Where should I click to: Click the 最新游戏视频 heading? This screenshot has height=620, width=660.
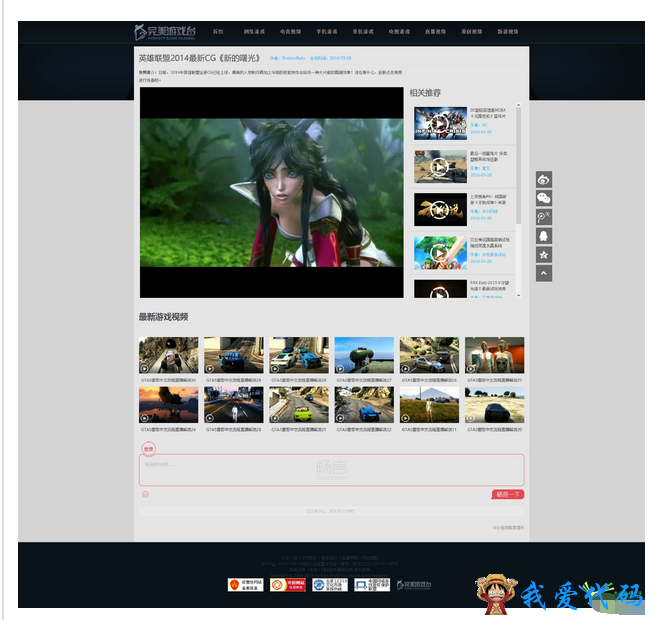pos(163,317)
